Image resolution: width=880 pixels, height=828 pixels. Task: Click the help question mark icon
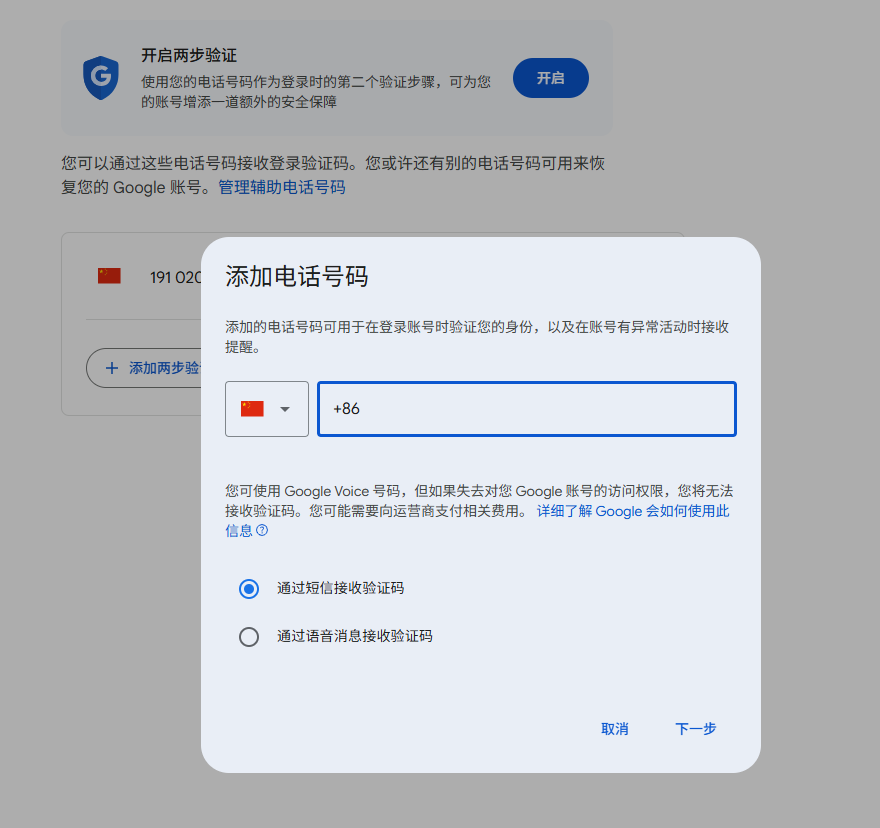coord(262,530)
